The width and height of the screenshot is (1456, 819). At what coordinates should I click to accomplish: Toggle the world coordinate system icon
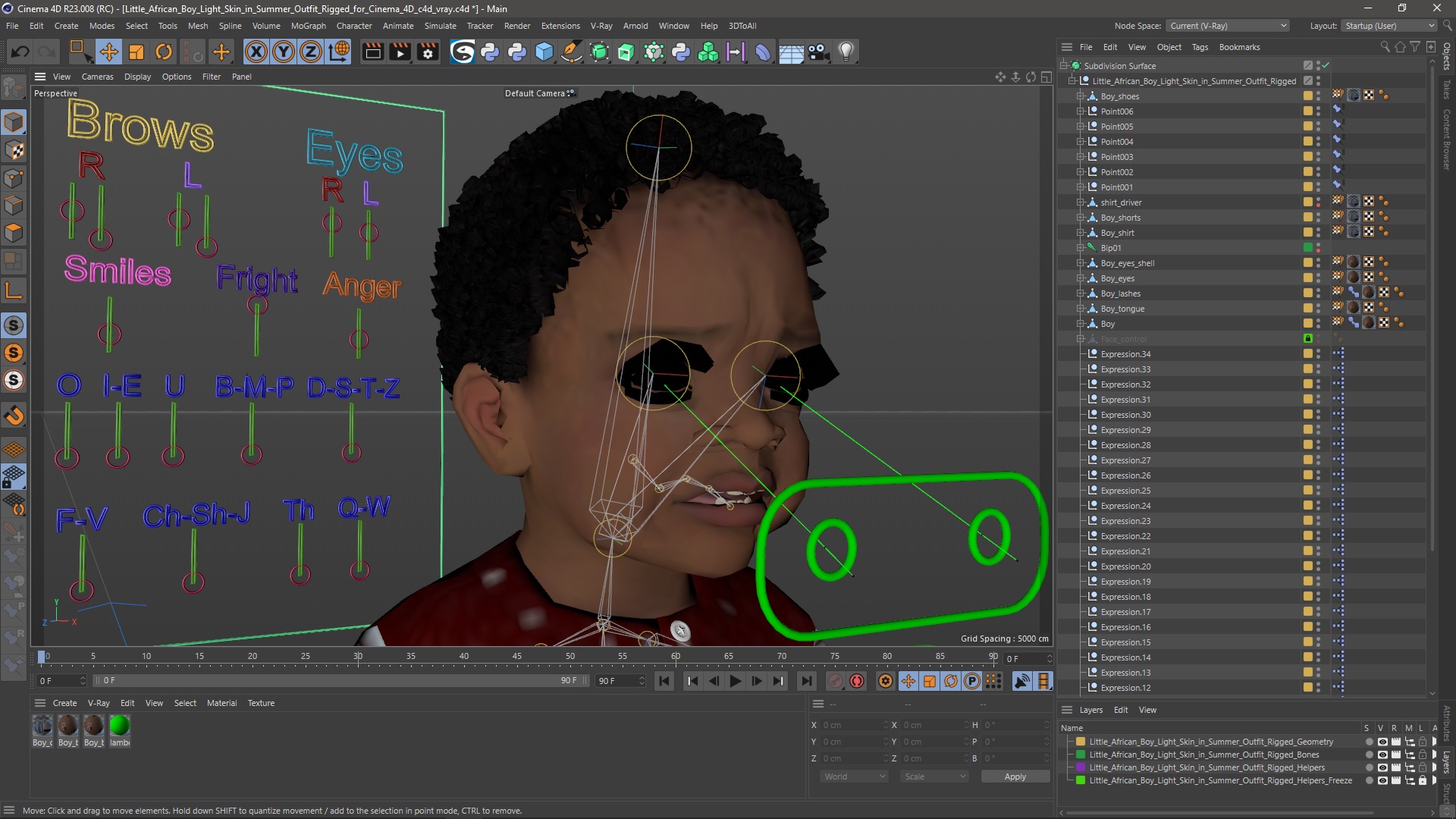(x=340, y=52)
